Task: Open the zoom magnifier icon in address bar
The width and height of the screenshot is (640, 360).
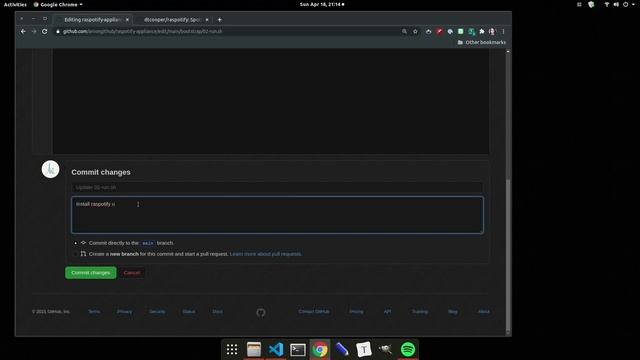Action: [404, 31]
